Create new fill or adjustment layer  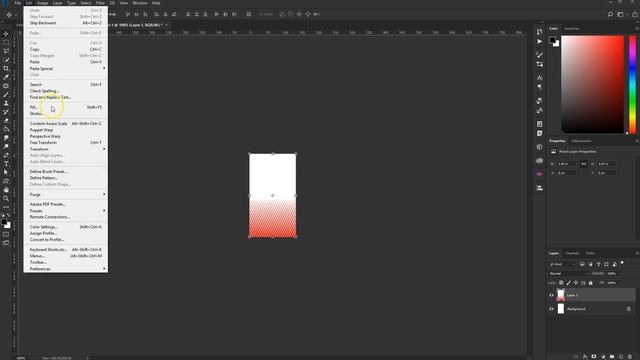point(603,357)
